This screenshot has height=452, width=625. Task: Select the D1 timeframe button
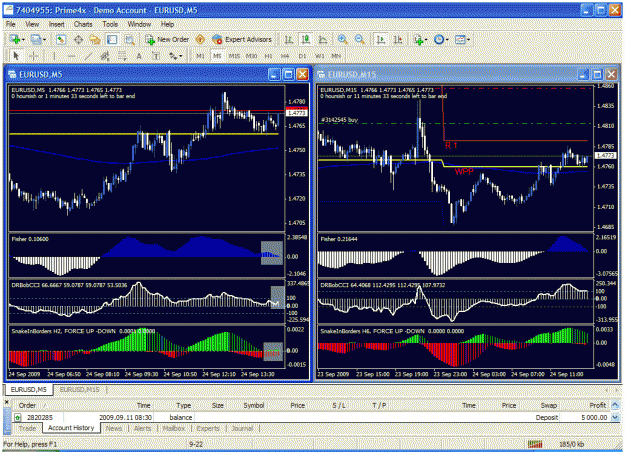tap(302, 56)
